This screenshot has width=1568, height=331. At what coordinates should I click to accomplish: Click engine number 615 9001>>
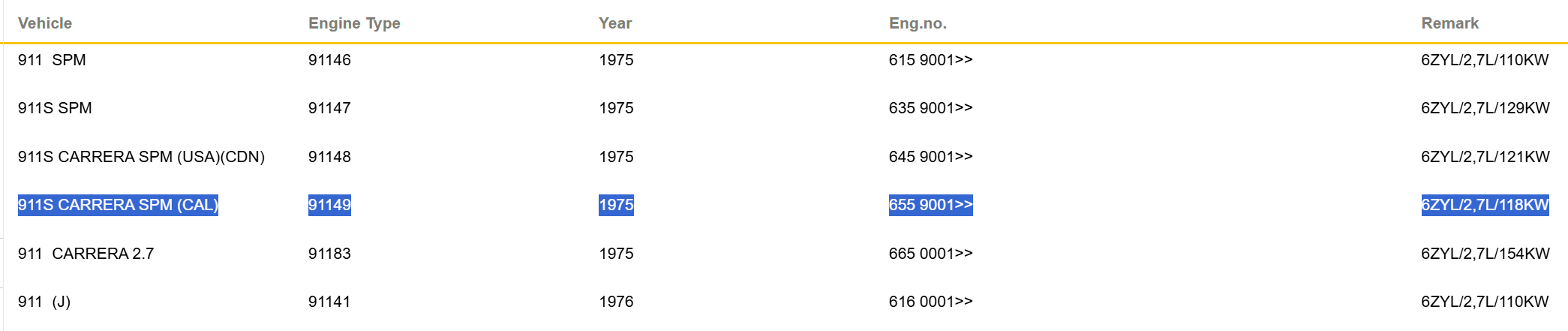[930, 60]
